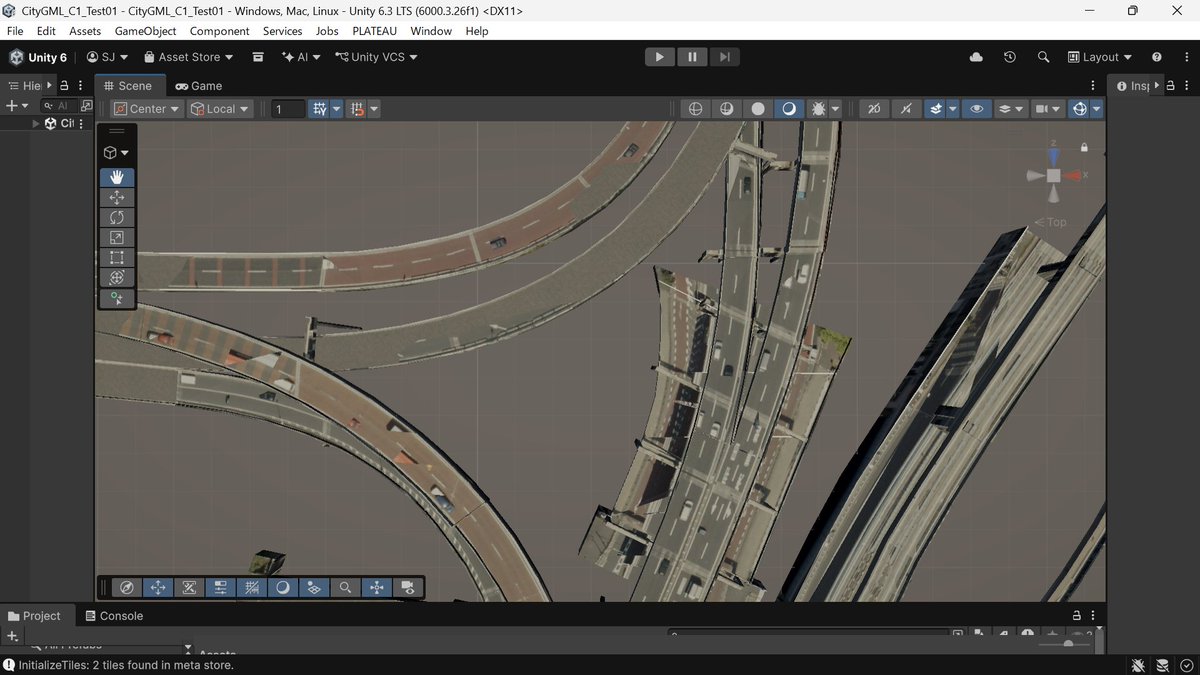This screenshot has height=675, width=1200.
Task: Toggle 2D view mode
Action: pos(874,109)
